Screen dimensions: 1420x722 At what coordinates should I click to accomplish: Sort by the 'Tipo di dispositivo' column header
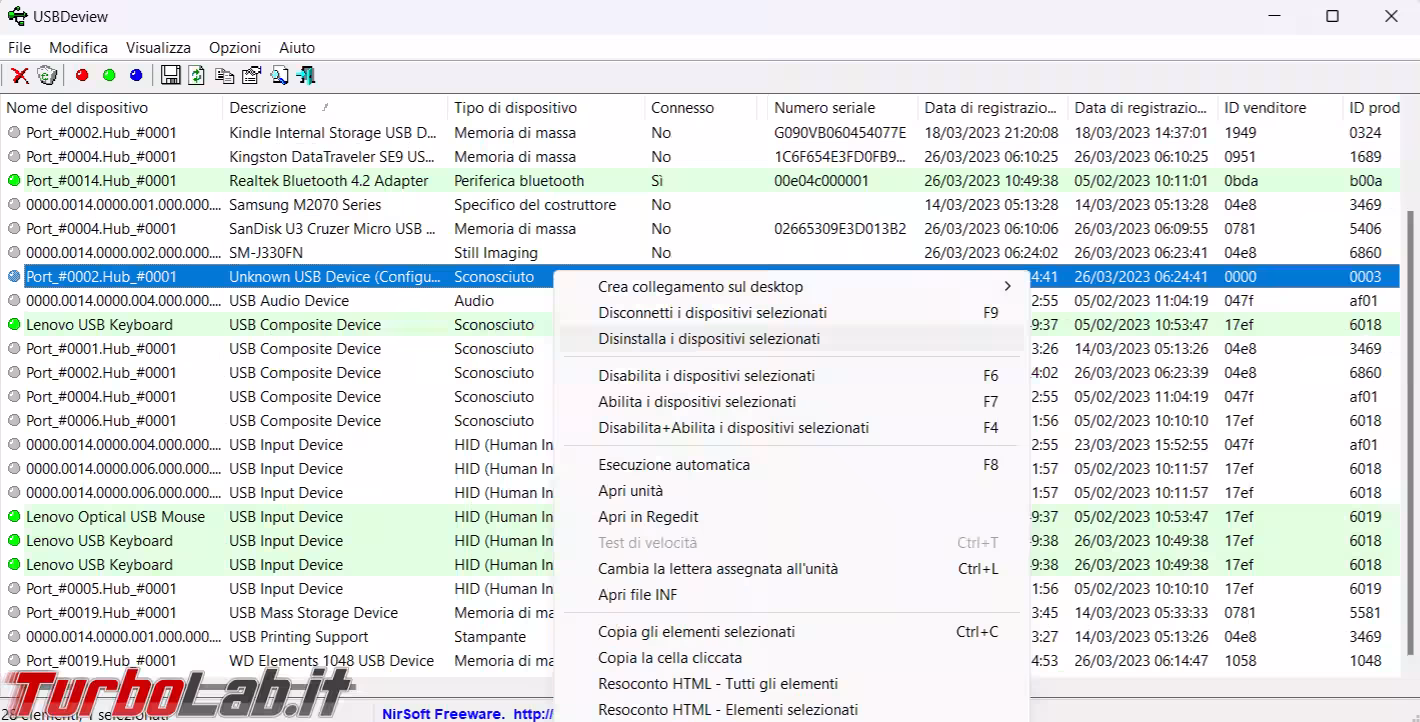click(515, 108)
